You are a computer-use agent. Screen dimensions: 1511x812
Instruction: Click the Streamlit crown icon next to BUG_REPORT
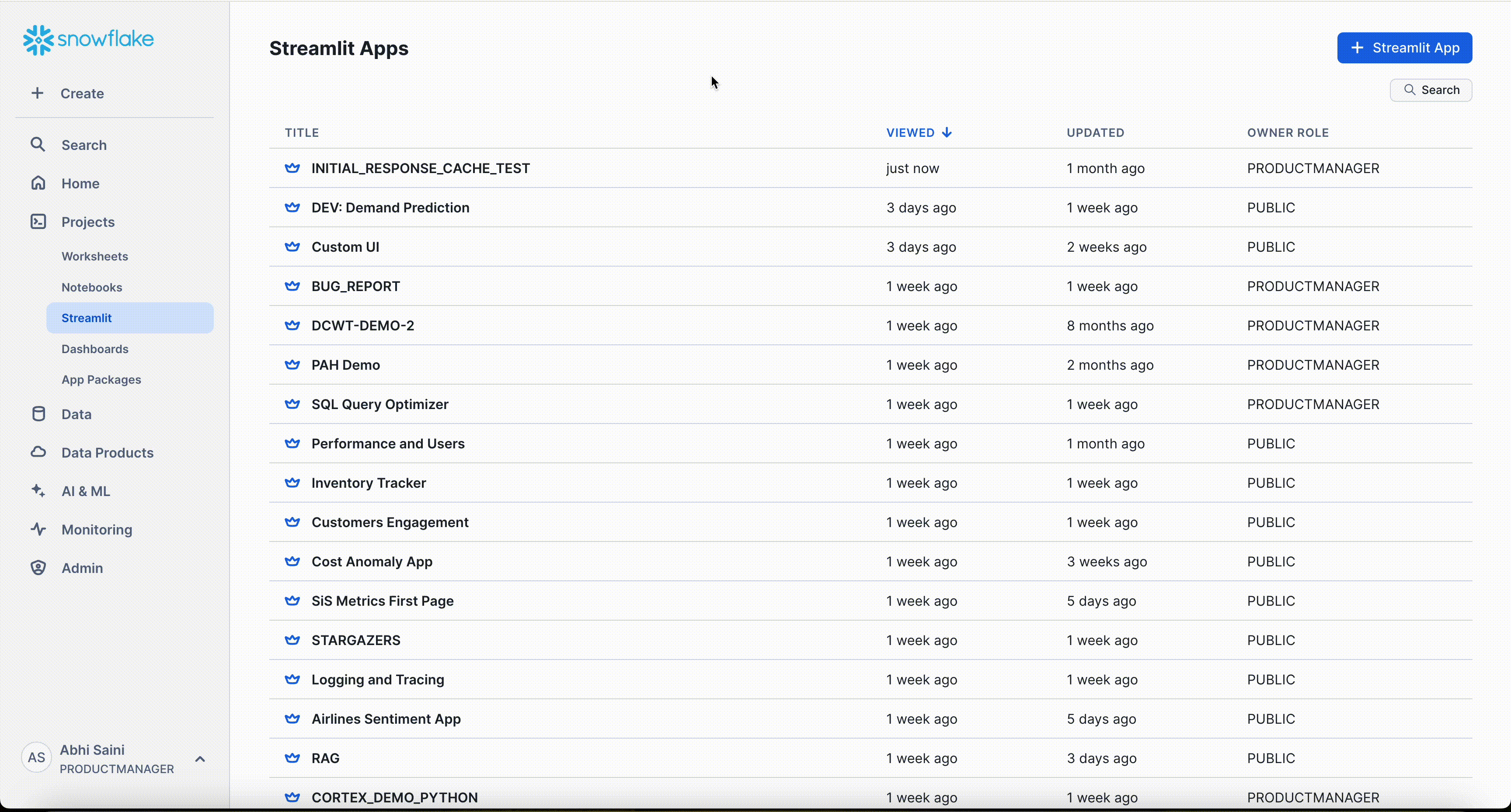(292, 286)
